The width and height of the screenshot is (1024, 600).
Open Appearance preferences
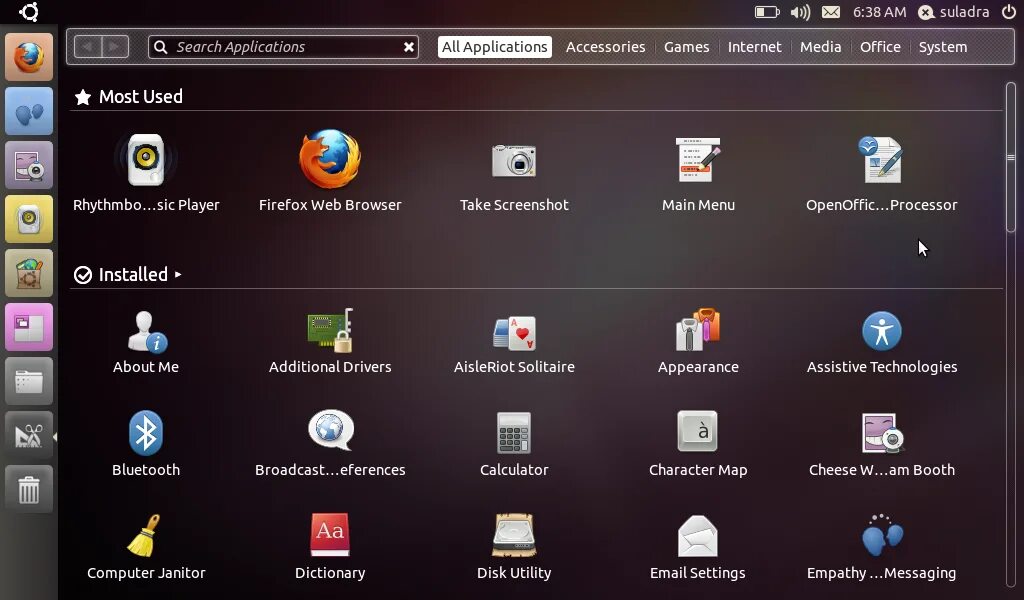coord(698,342)
